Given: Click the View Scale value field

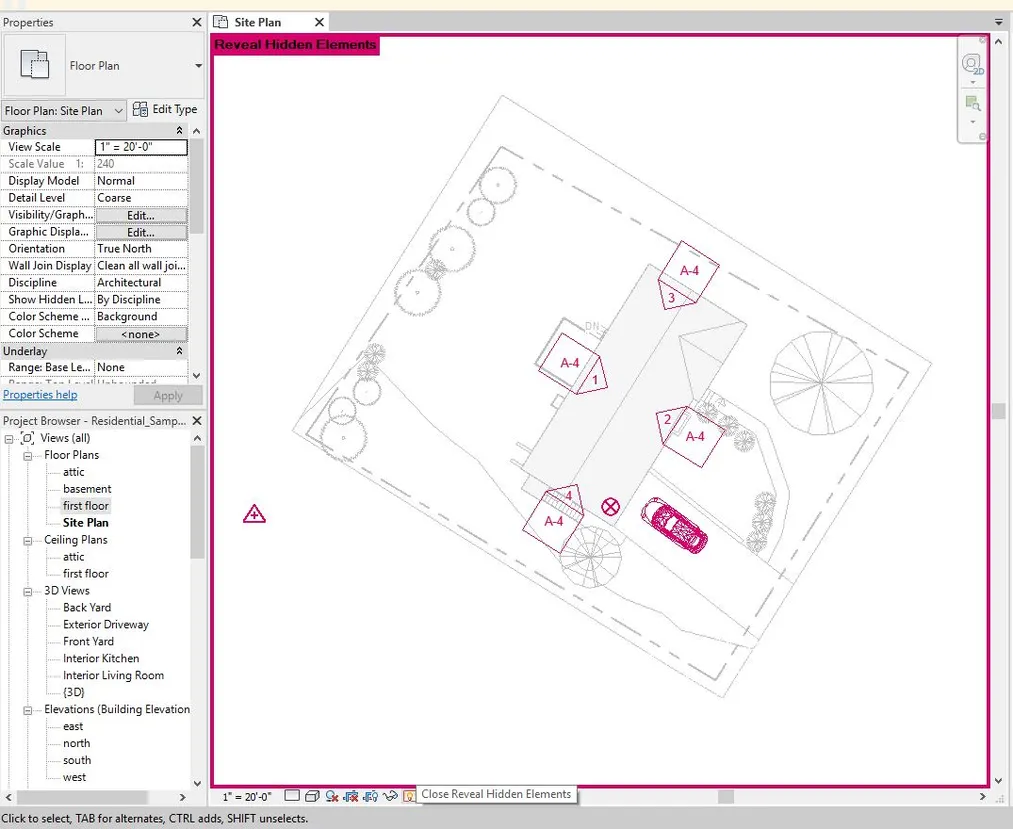Looking at the screenshot, I should point(140,147).
